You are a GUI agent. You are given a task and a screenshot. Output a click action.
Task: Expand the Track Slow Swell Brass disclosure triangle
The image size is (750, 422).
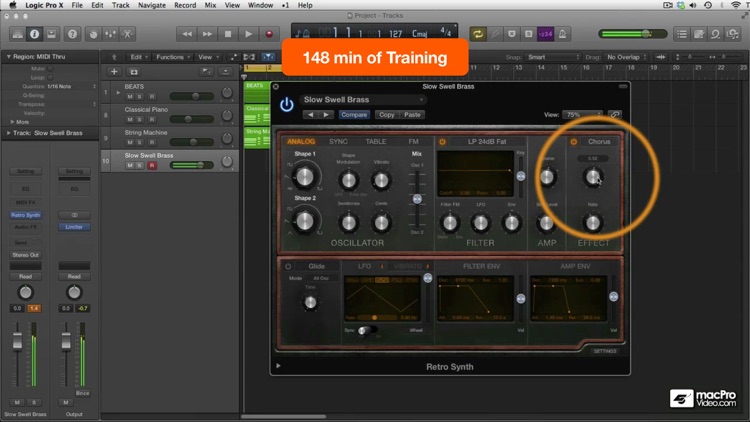(8, 133)
